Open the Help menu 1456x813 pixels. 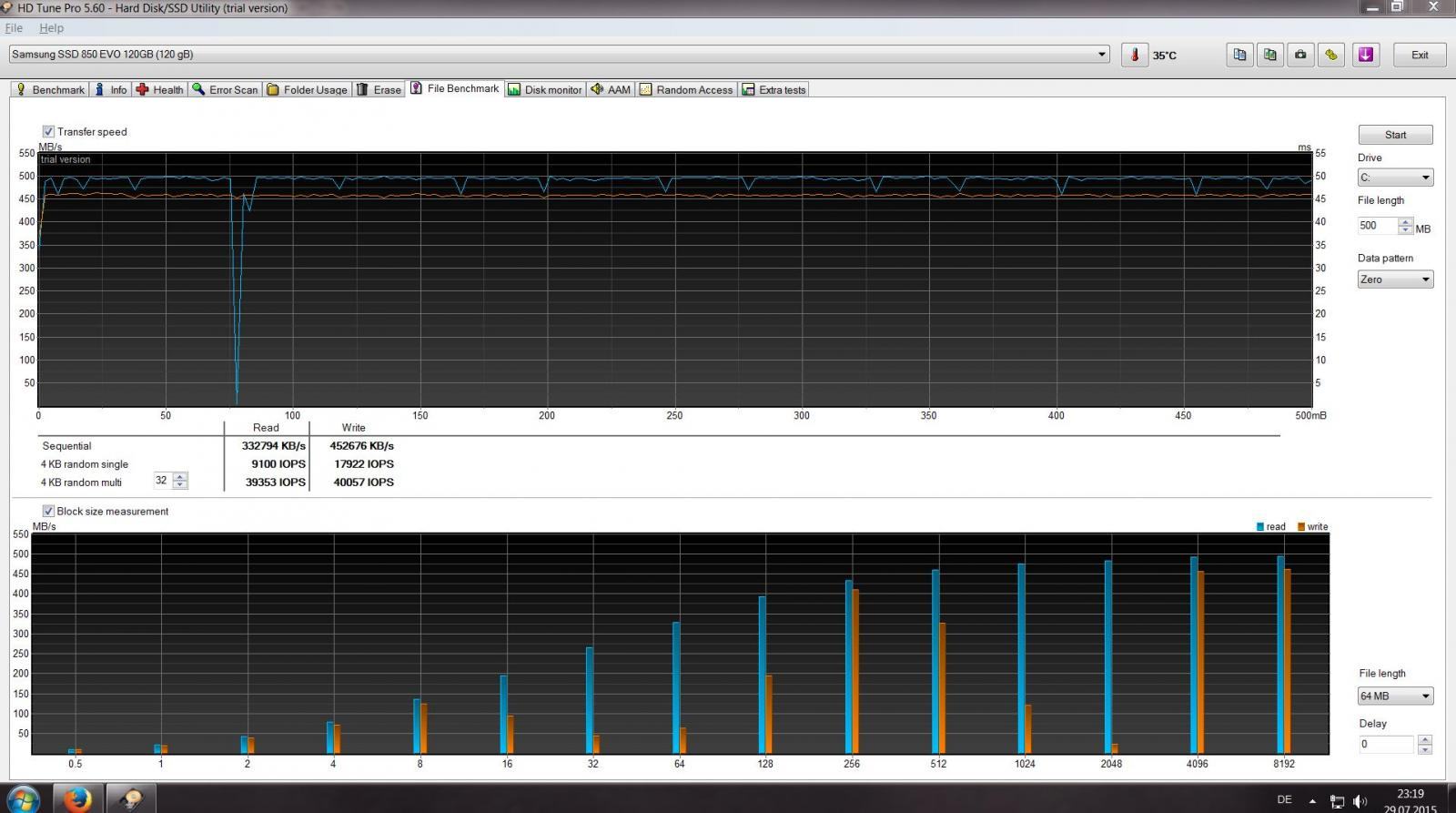[51, 28]
